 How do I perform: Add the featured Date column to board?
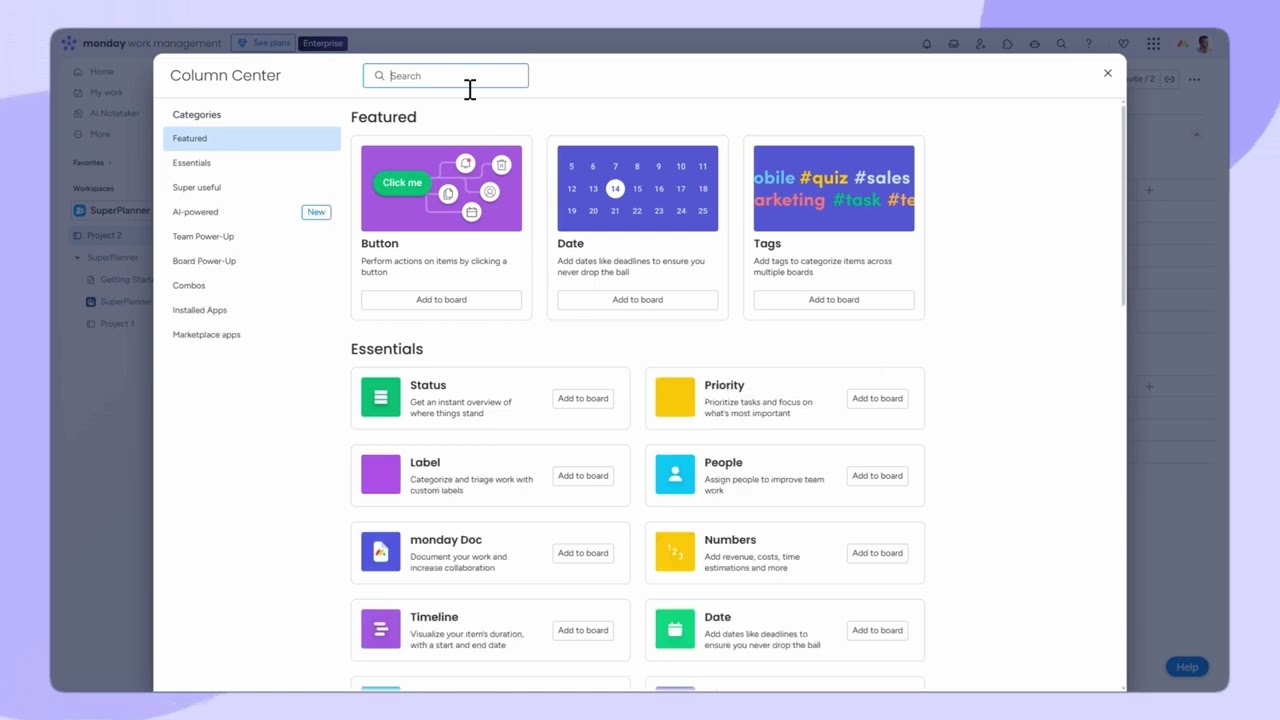point(637,300)
